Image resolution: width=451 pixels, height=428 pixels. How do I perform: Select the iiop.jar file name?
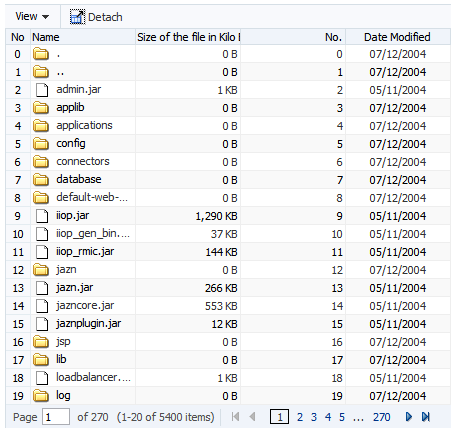coord(73,216)
